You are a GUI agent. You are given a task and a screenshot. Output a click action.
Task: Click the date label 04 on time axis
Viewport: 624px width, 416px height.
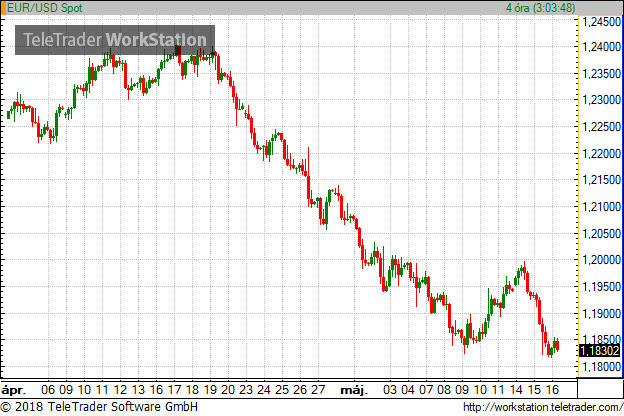[408, 390]
